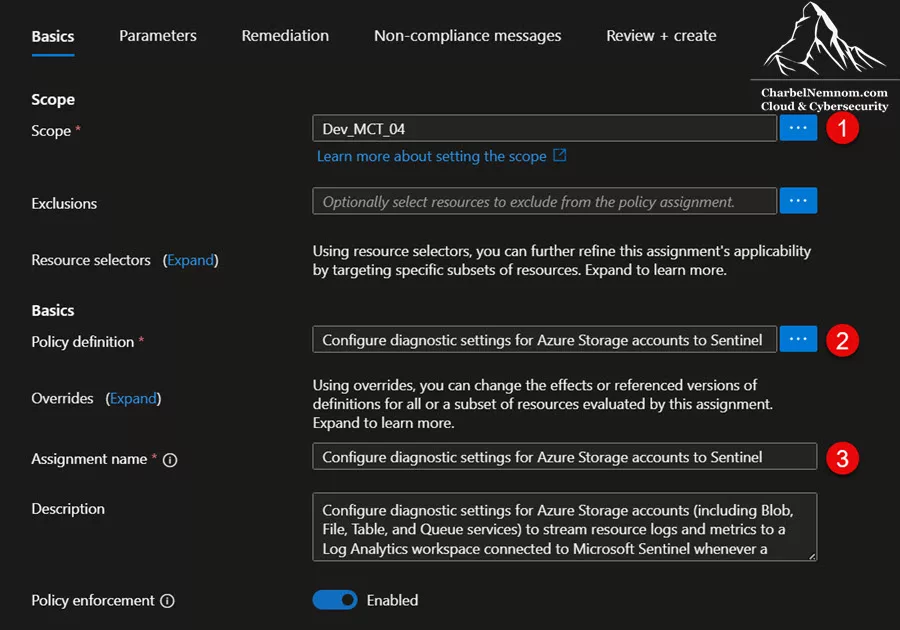Open the Review + create tab

[x=661, y=36]
